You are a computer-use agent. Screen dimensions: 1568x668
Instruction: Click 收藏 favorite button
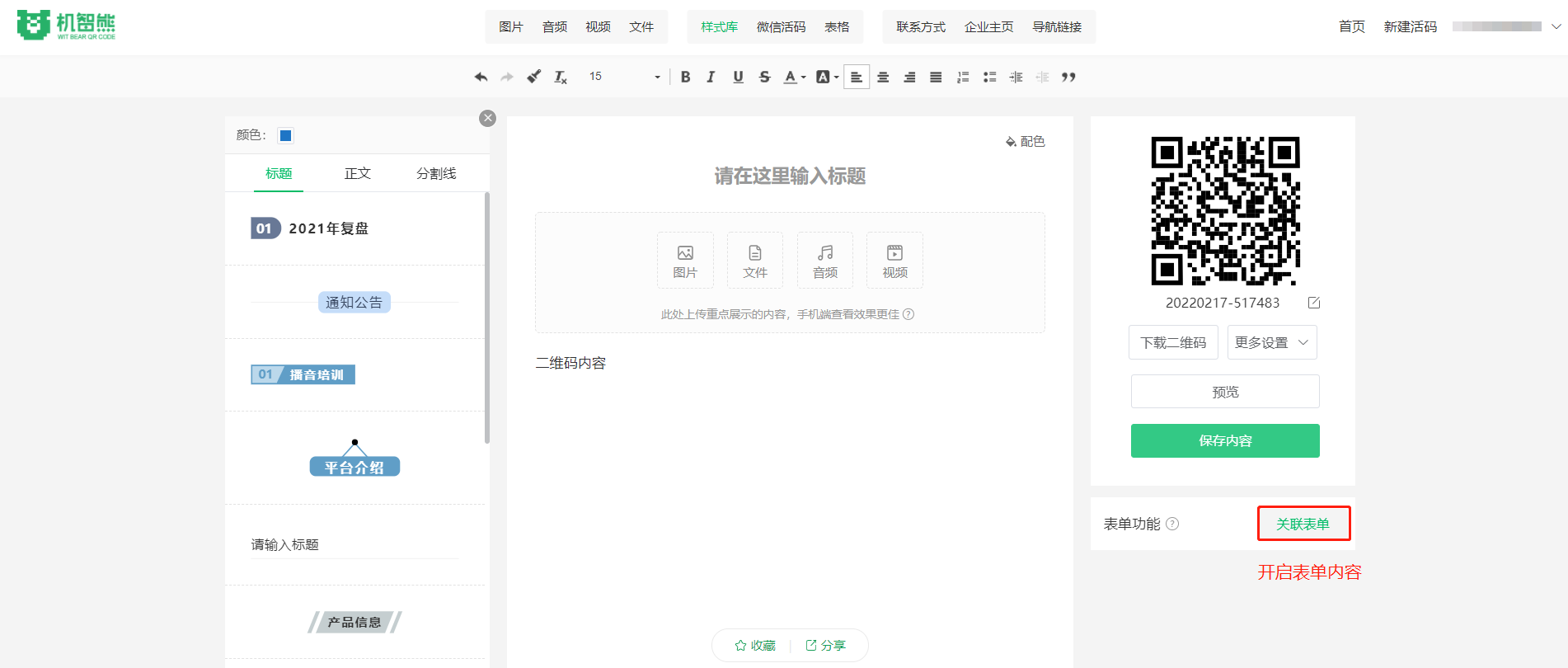coord(755,646)
